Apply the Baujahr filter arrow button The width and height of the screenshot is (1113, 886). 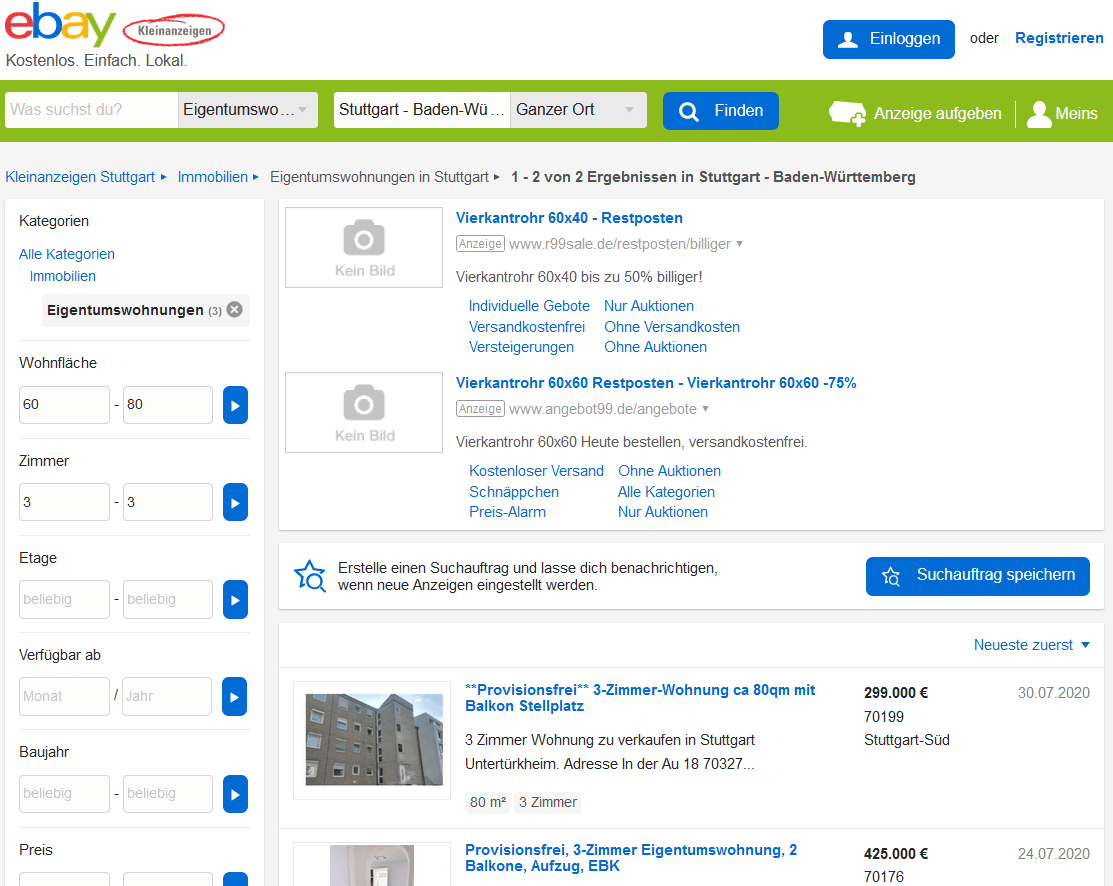pyautogui.click(x=235, y=794)
